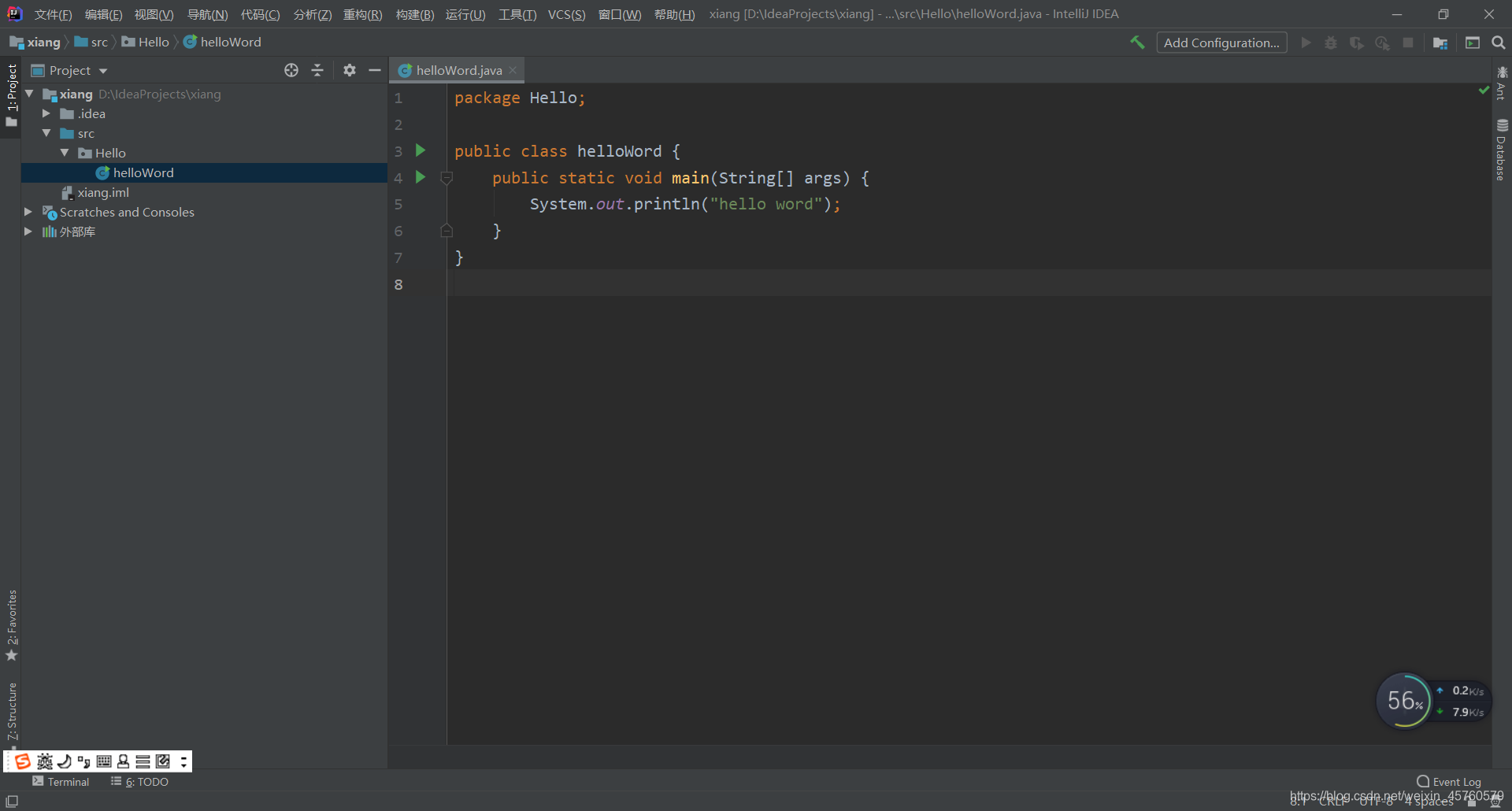Toggle fold marker at main method start

(x=447, y=178)
